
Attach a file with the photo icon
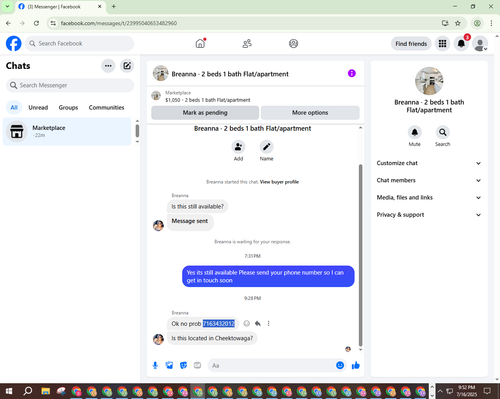pos(169,365)
